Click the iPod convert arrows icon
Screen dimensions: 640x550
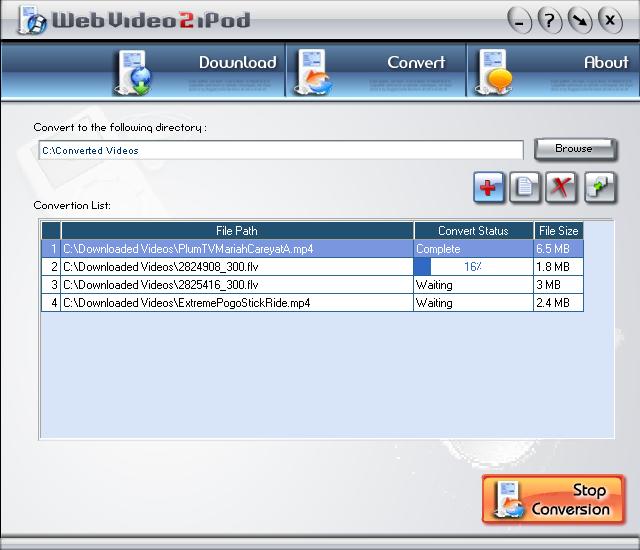tap(313, 73)
